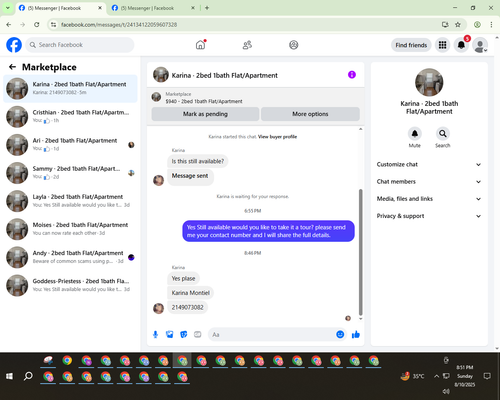
Task: Click the Yes plase message
Action: (183, 278)
